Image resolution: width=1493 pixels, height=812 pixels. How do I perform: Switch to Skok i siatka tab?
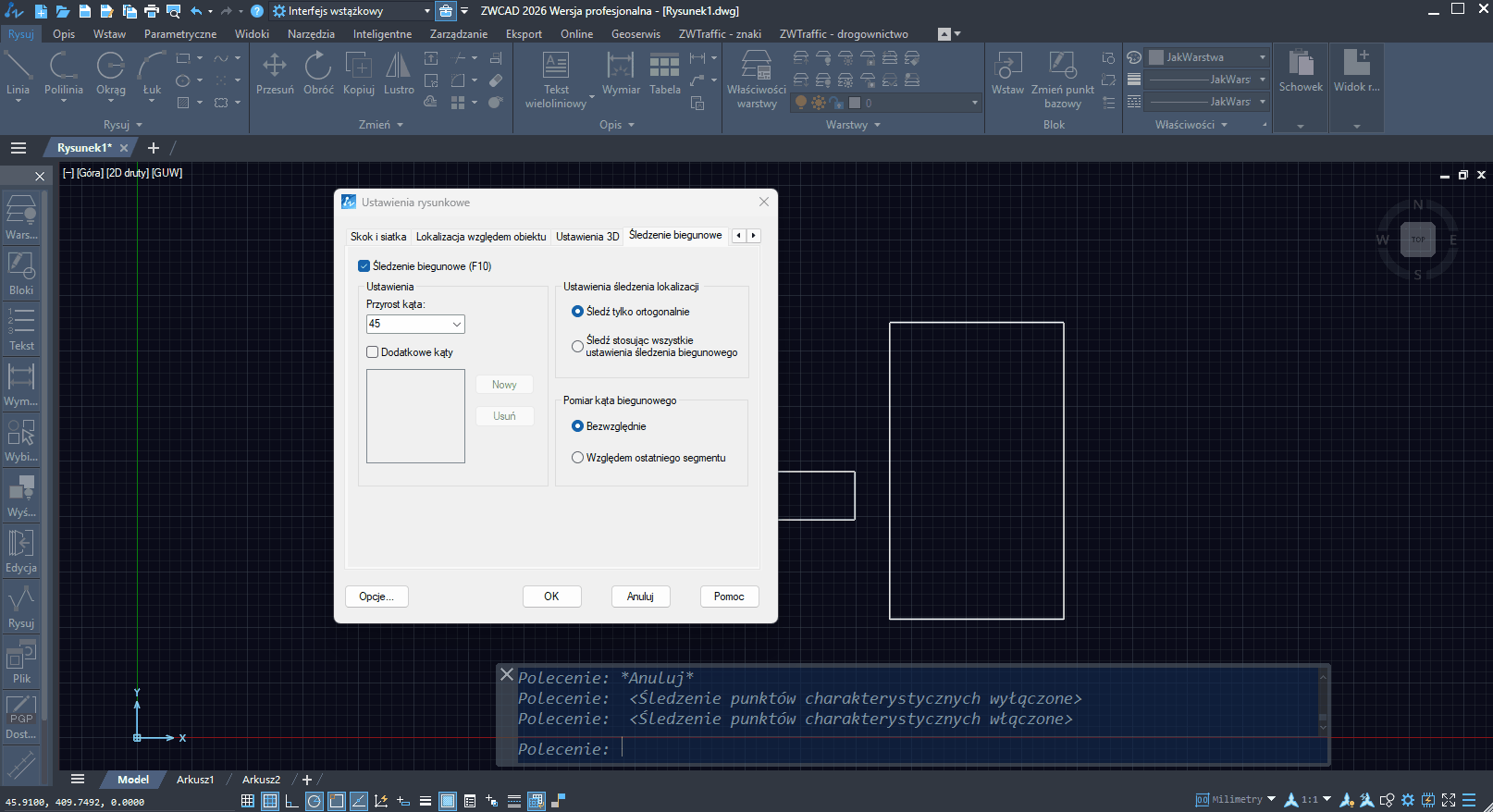point(378,237)
